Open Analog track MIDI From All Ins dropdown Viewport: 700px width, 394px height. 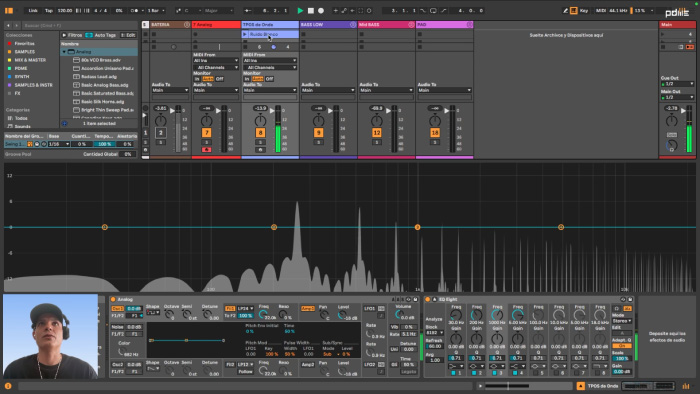click(x=216, y=60)
